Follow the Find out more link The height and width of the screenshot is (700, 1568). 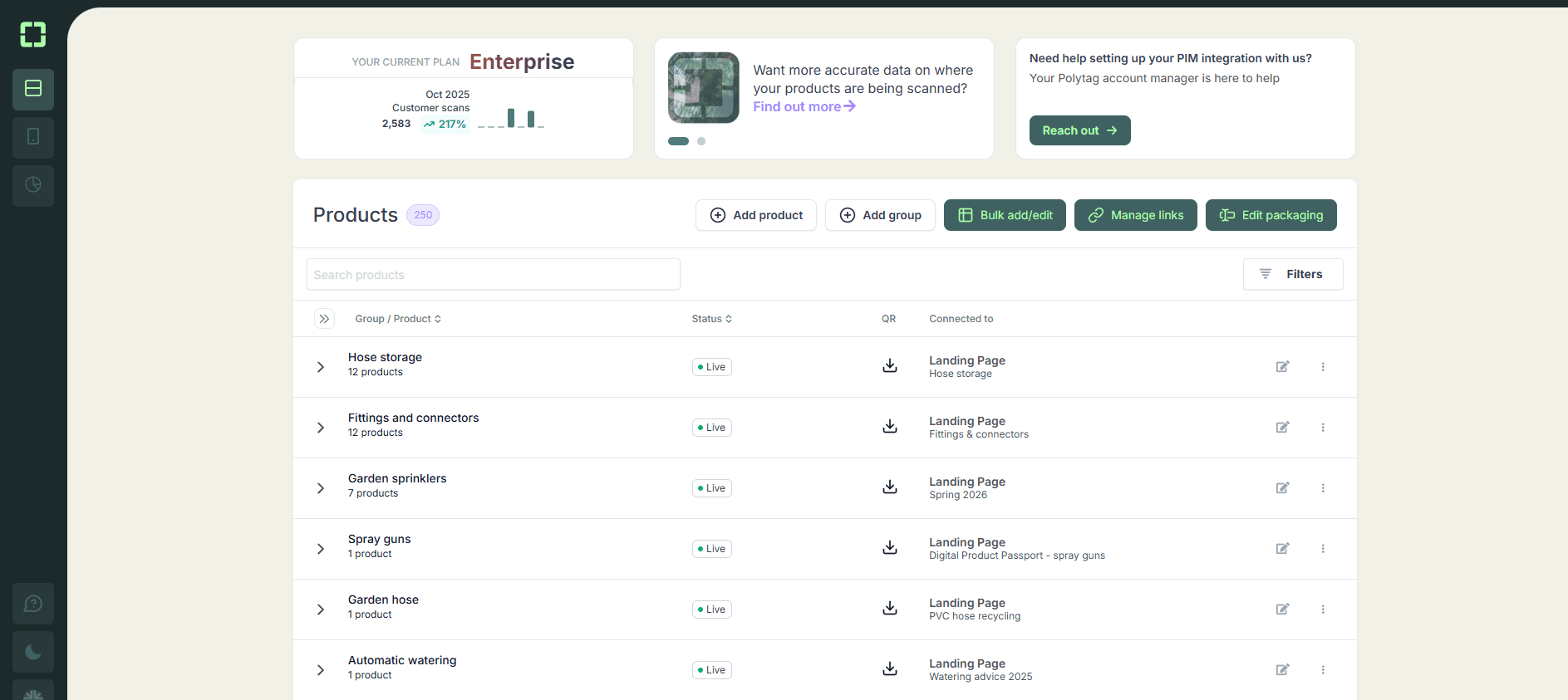tap(804, 106)
